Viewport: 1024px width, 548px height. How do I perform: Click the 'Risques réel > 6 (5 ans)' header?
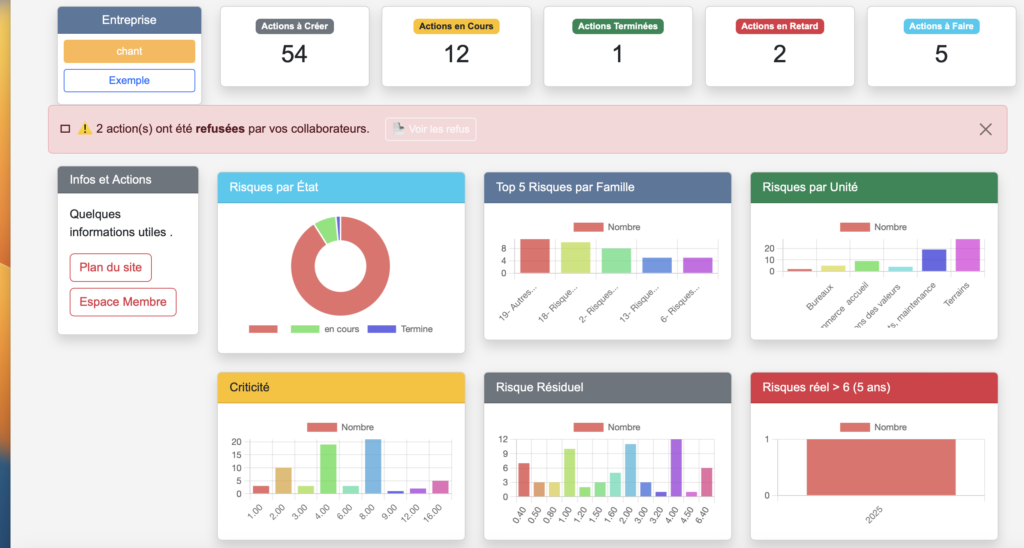(x=874, y=387)
